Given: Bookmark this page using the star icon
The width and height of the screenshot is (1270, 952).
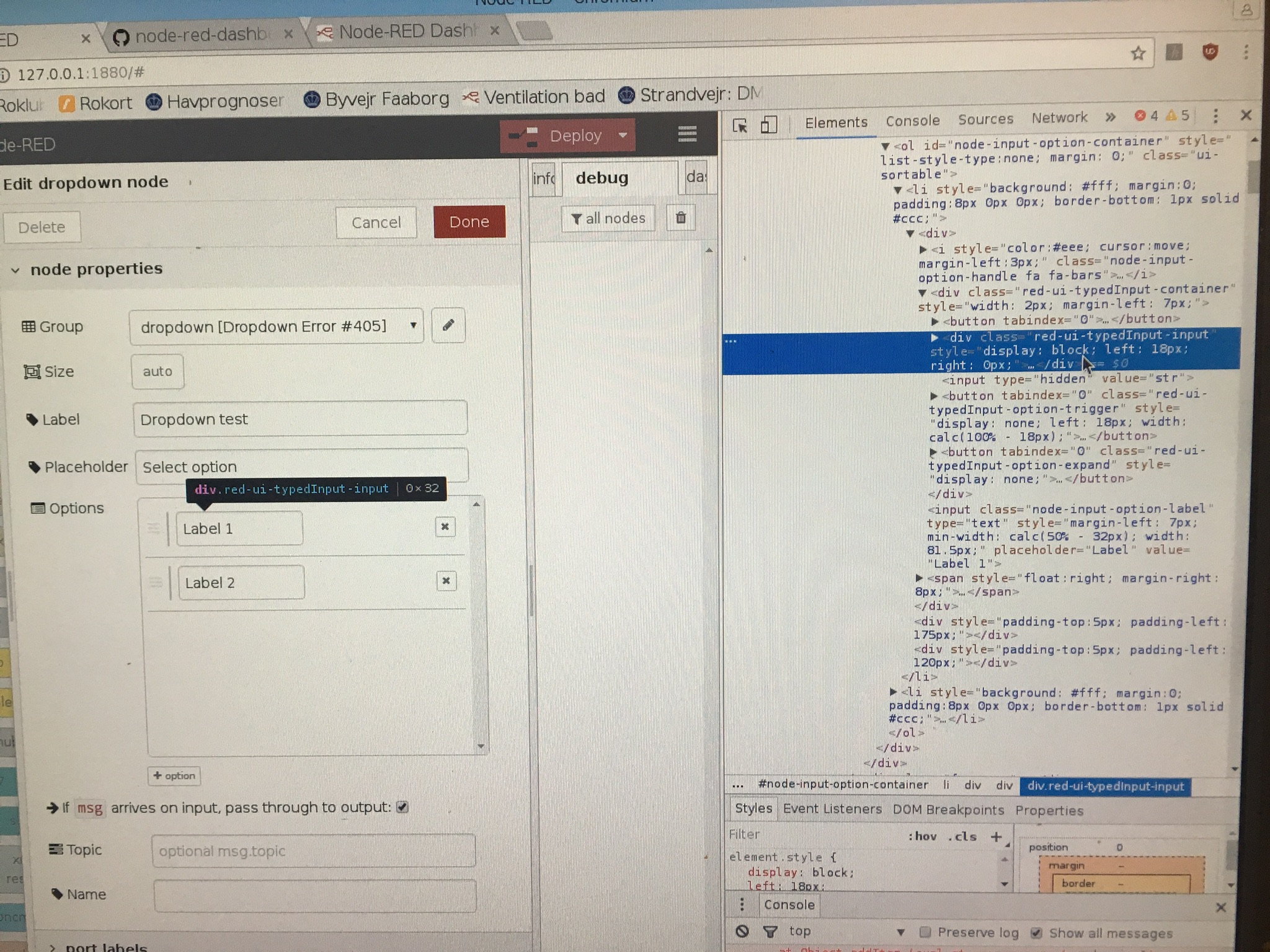Looking at the screenshot, I should pyautogui.click(x=1138, y=53).
